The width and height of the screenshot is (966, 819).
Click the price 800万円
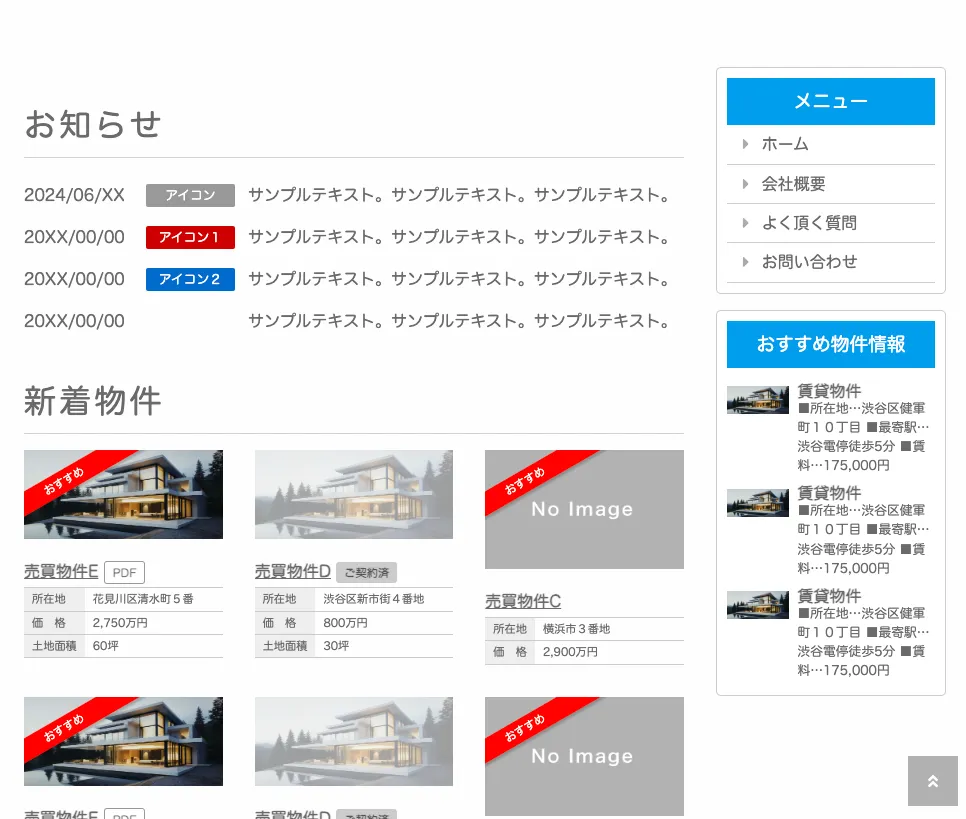point(346,623)
